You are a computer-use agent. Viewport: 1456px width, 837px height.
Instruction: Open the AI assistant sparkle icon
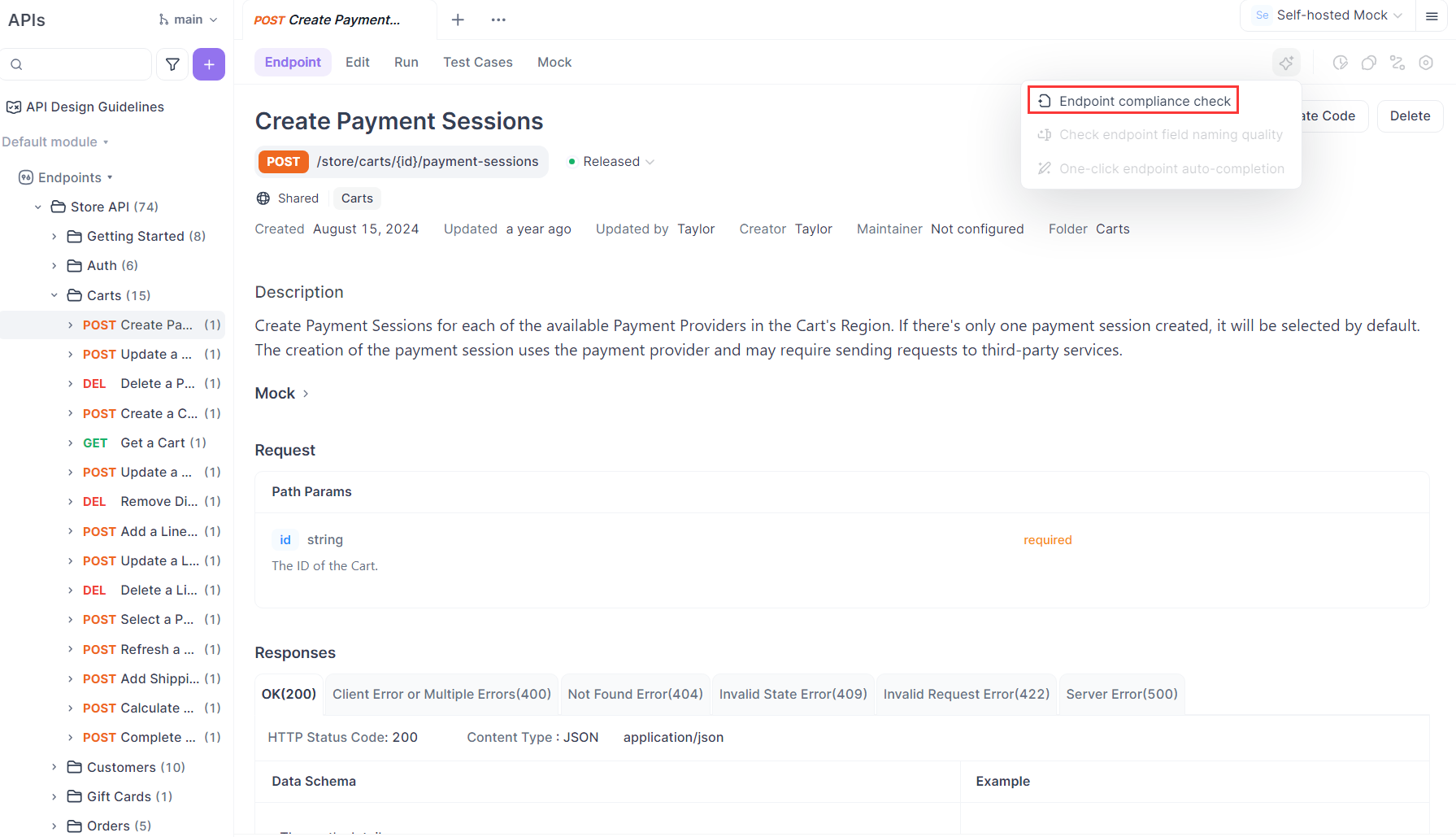tap(1286, 63)
